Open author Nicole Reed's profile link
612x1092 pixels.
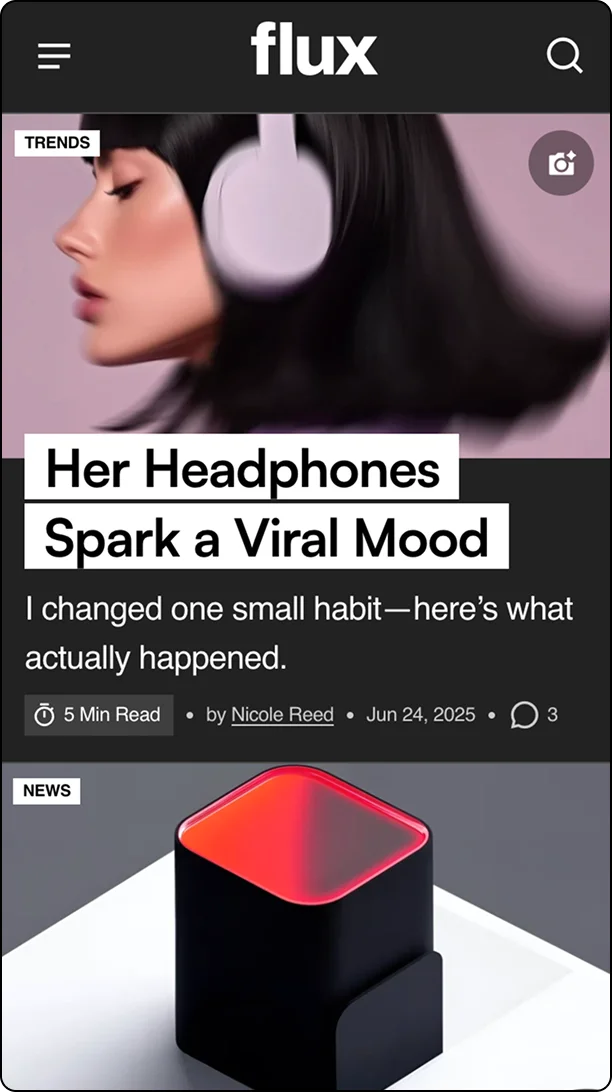tap(282, 715)
